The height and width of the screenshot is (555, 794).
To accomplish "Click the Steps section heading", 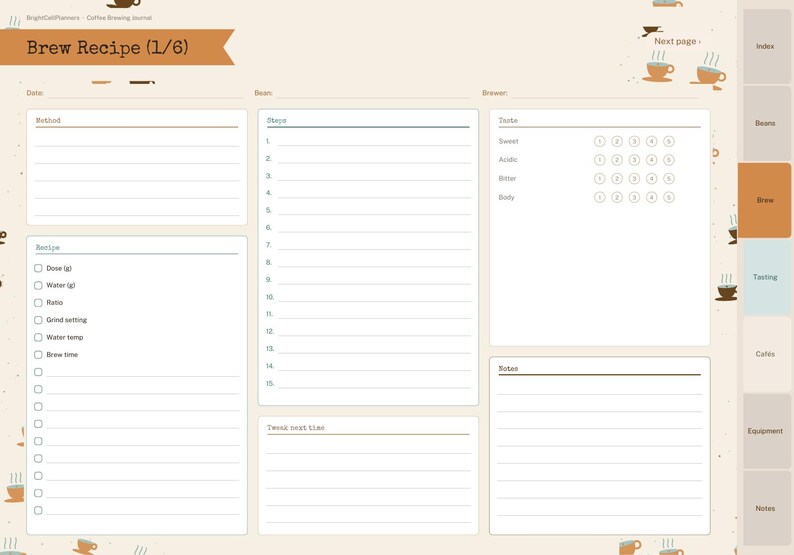I will 276,121.
